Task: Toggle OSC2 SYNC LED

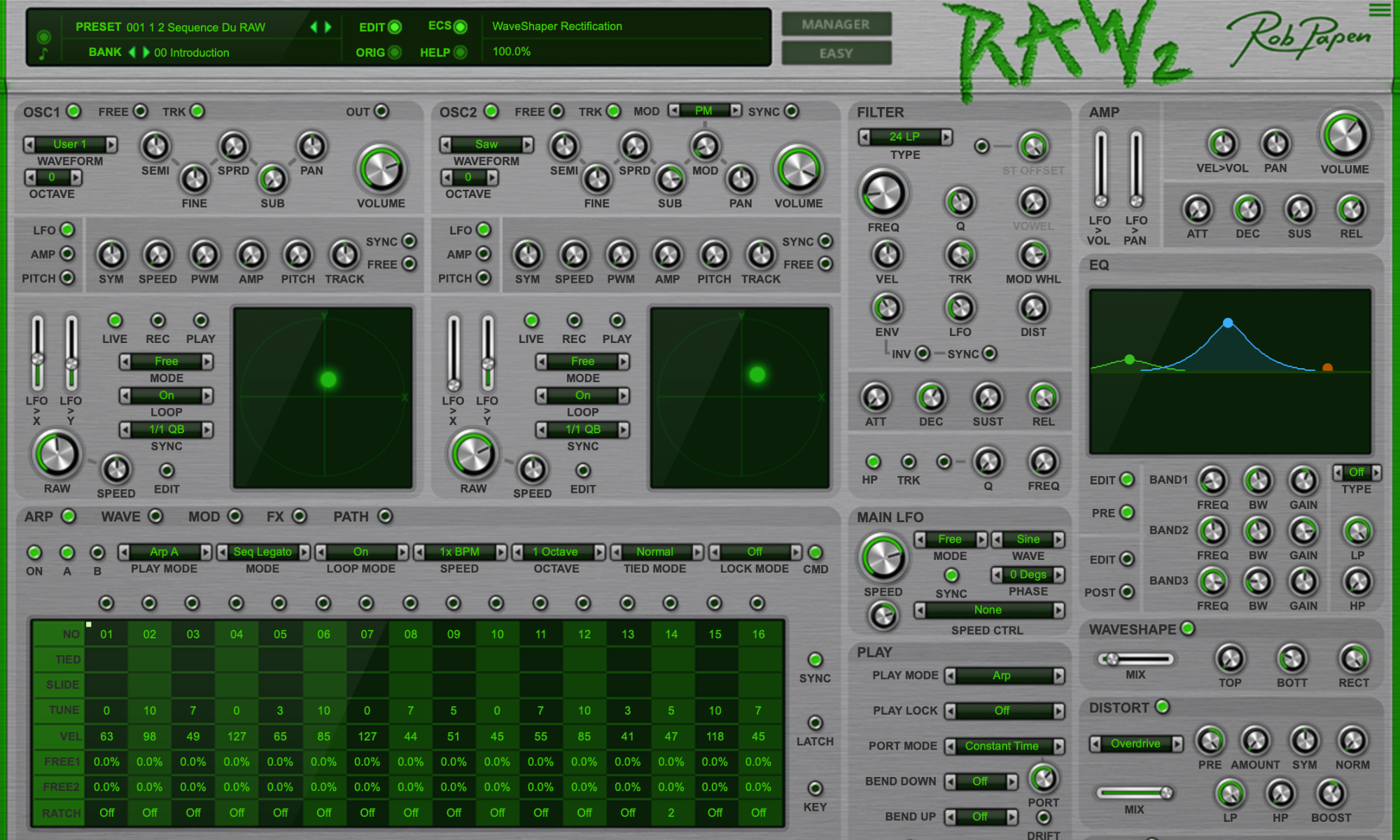Action: click(791, 111)
